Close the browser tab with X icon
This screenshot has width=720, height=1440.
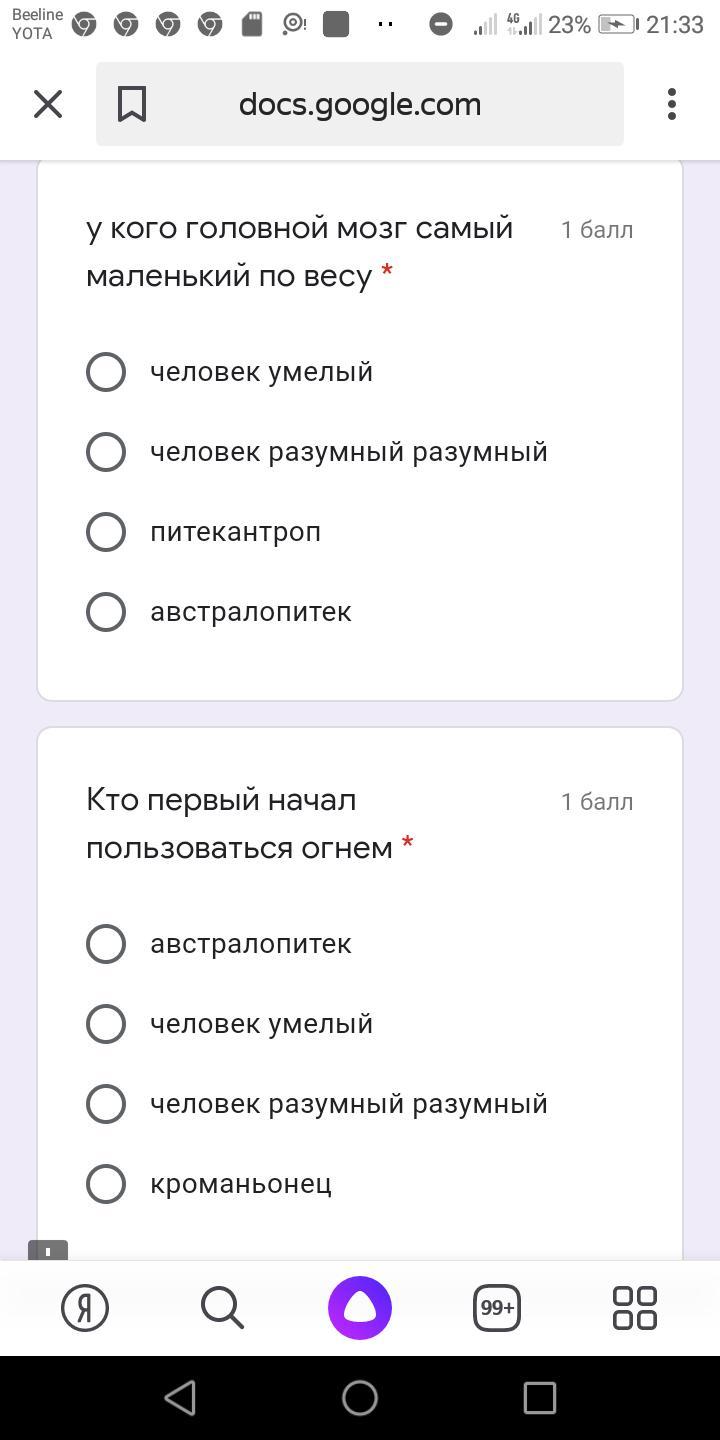tap(48, 104)
